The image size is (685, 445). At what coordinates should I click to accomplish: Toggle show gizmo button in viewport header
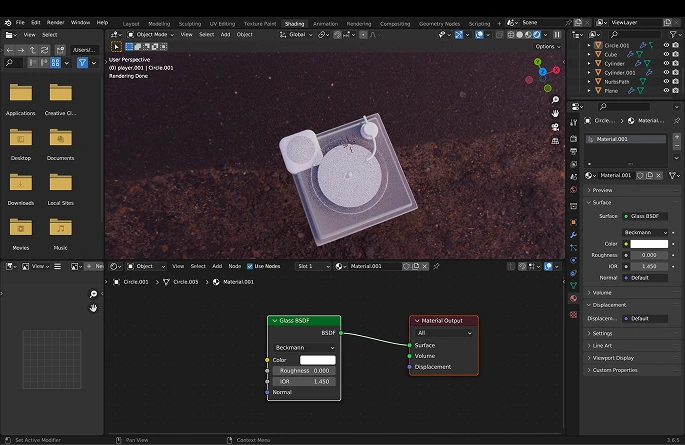[459, 34]
